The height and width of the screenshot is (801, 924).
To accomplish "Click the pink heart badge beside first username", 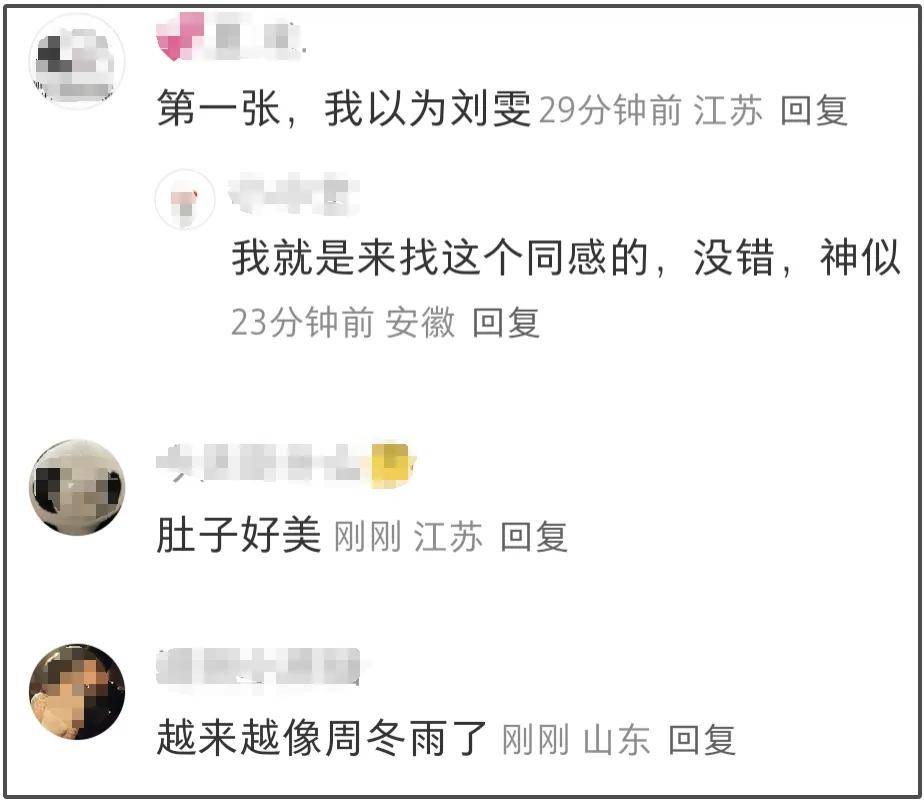I will click(x=180, y=37).
